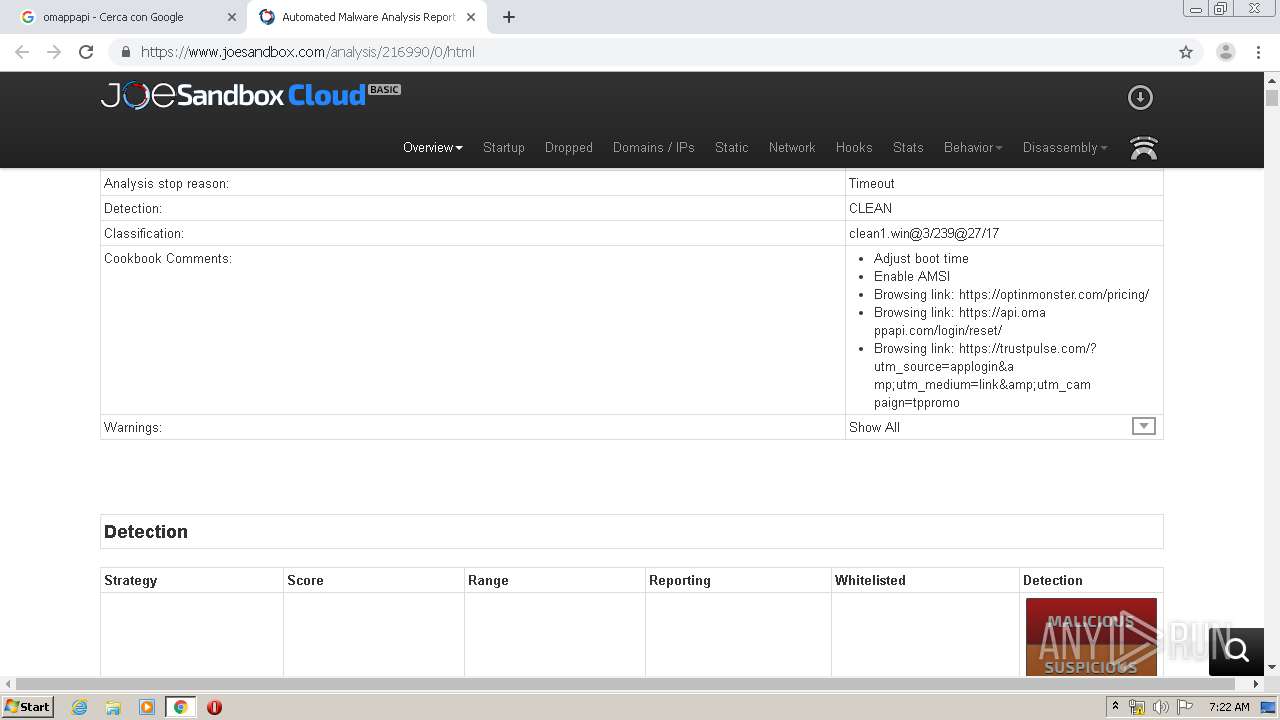Switch to the omappapi Google search tab
Viewport: 1280px width, 720px height.
tap(126, 17)
